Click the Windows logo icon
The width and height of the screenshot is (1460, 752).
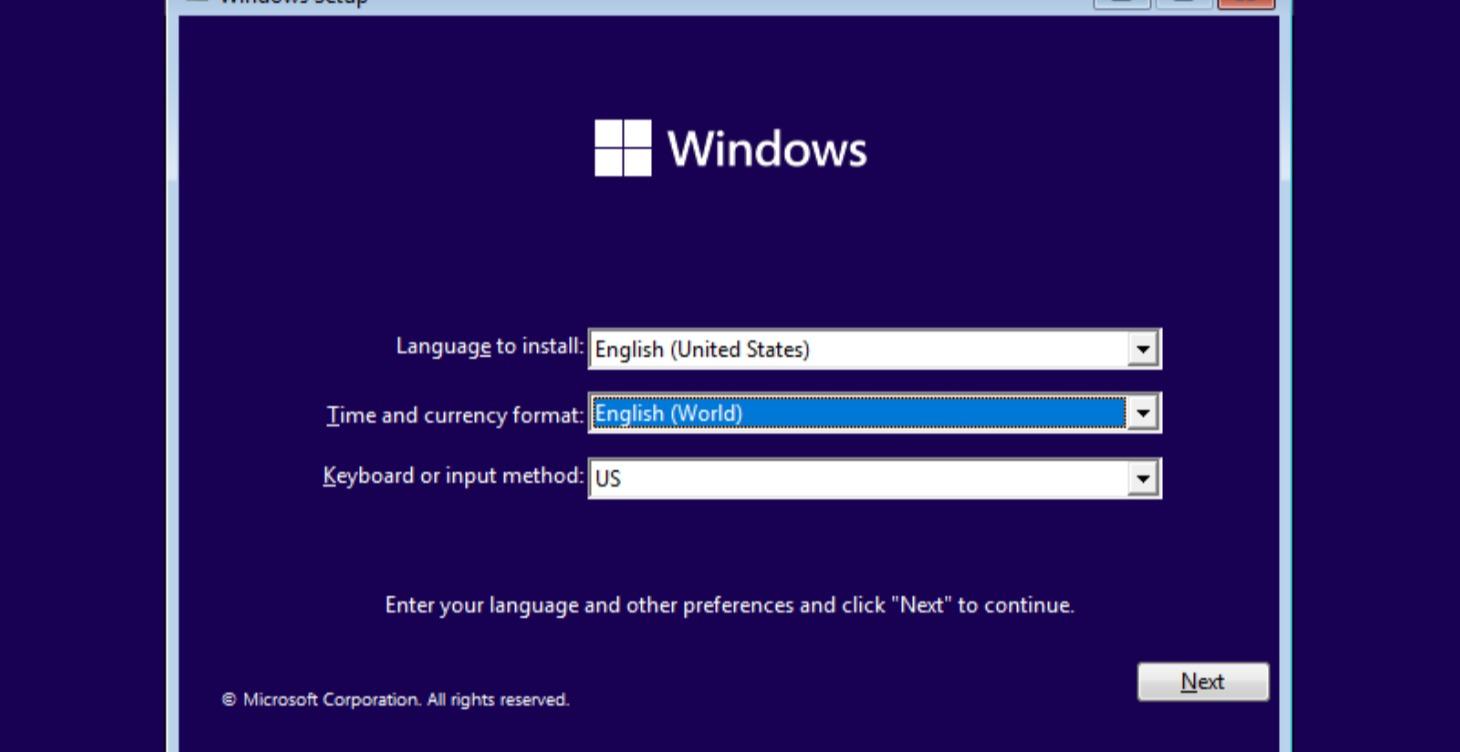[623, 148]
